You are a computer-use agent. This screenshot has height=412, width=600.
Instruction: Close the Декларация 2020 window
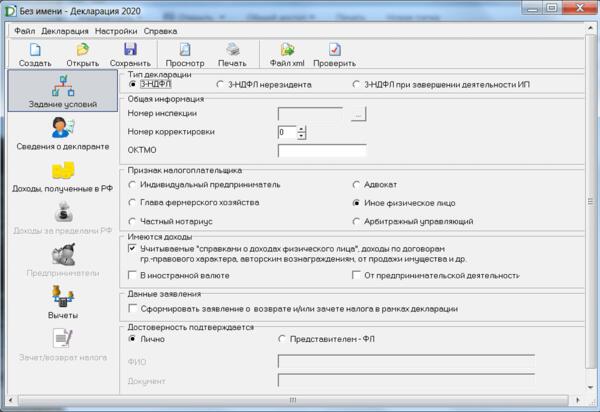(x=579, y=8)
